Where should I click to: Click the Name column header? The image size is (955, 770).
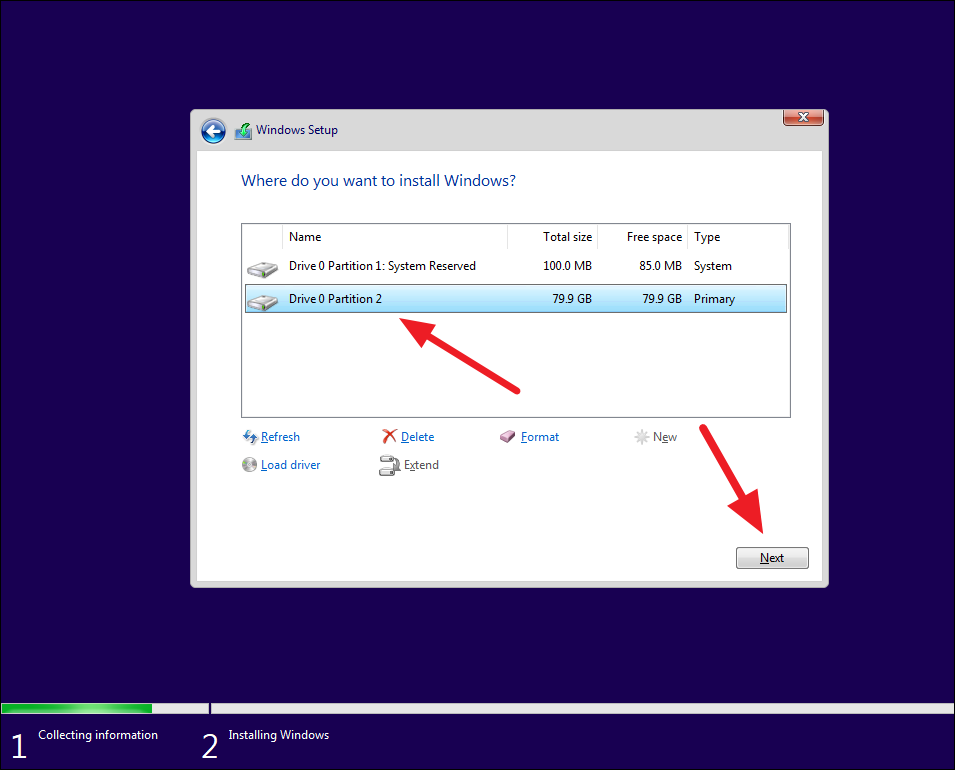395,237
